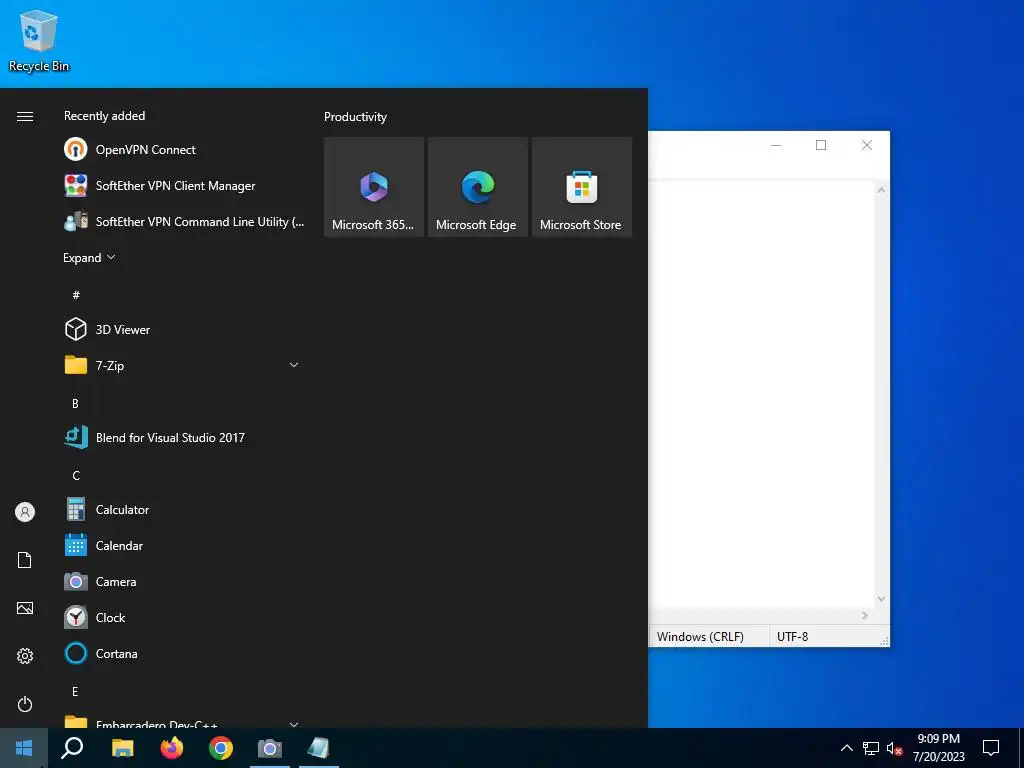Image resolution: width=1024 pixels, height=768 pixels.
Task: Launch Cortana from the app list
Action: 184,653
